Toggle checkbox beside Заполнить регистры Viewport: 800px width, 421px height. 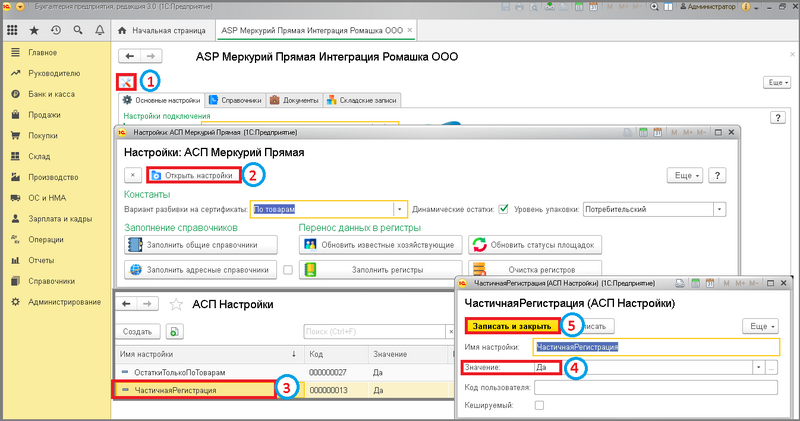click(x=288, y=270)
